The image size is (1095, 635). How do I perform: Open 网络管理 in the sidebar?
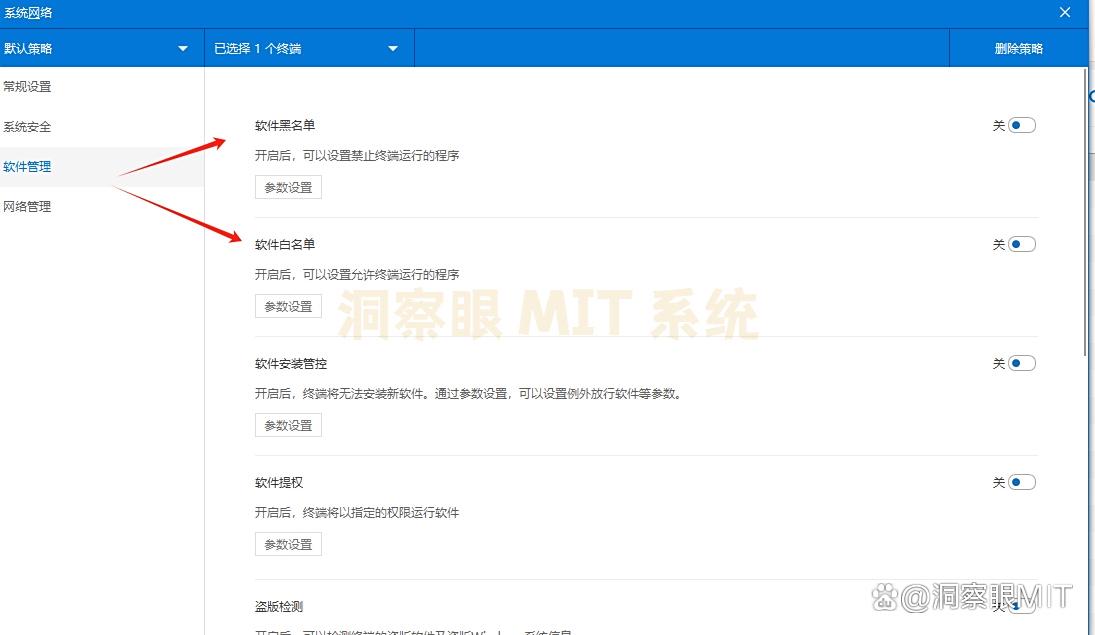(102, 207)
